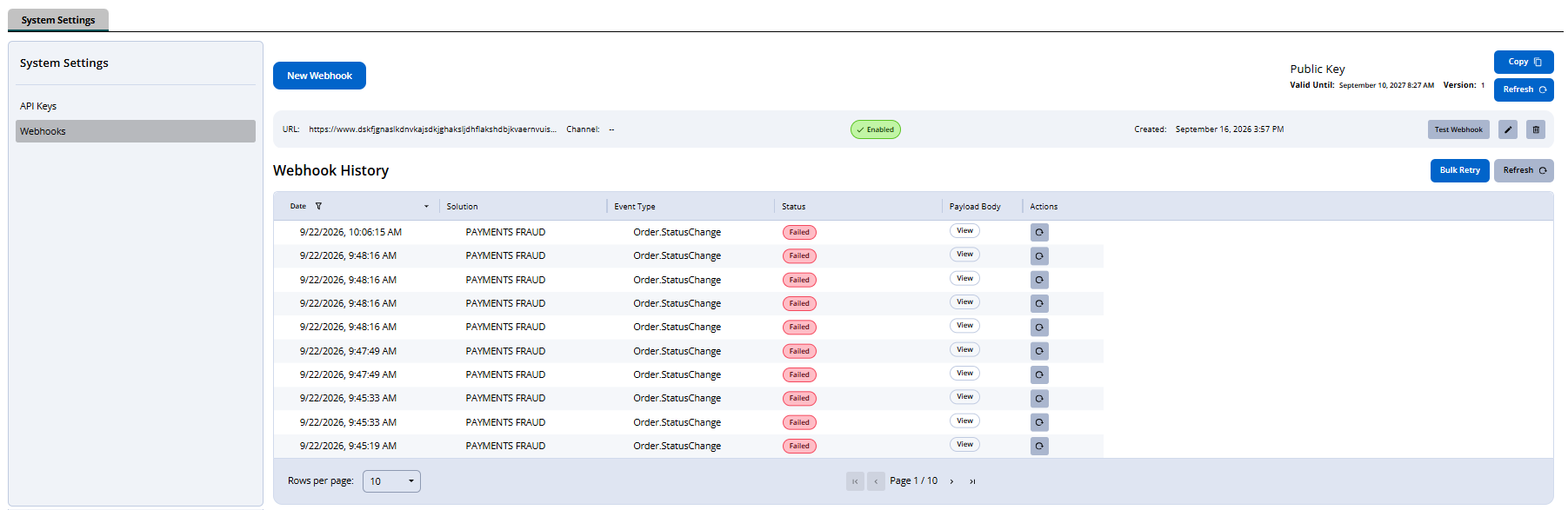Viewport: 1568px width, 510px height.
Task: Select Webhooks in the sidebar
Action: coord(136,131)
